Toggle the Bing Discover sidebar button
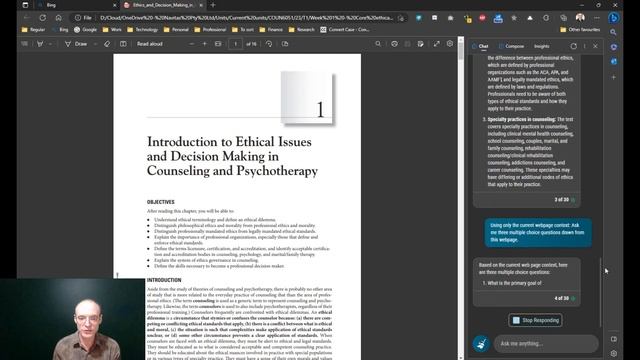Screen dimensions: 640x360 pos(613,18)
